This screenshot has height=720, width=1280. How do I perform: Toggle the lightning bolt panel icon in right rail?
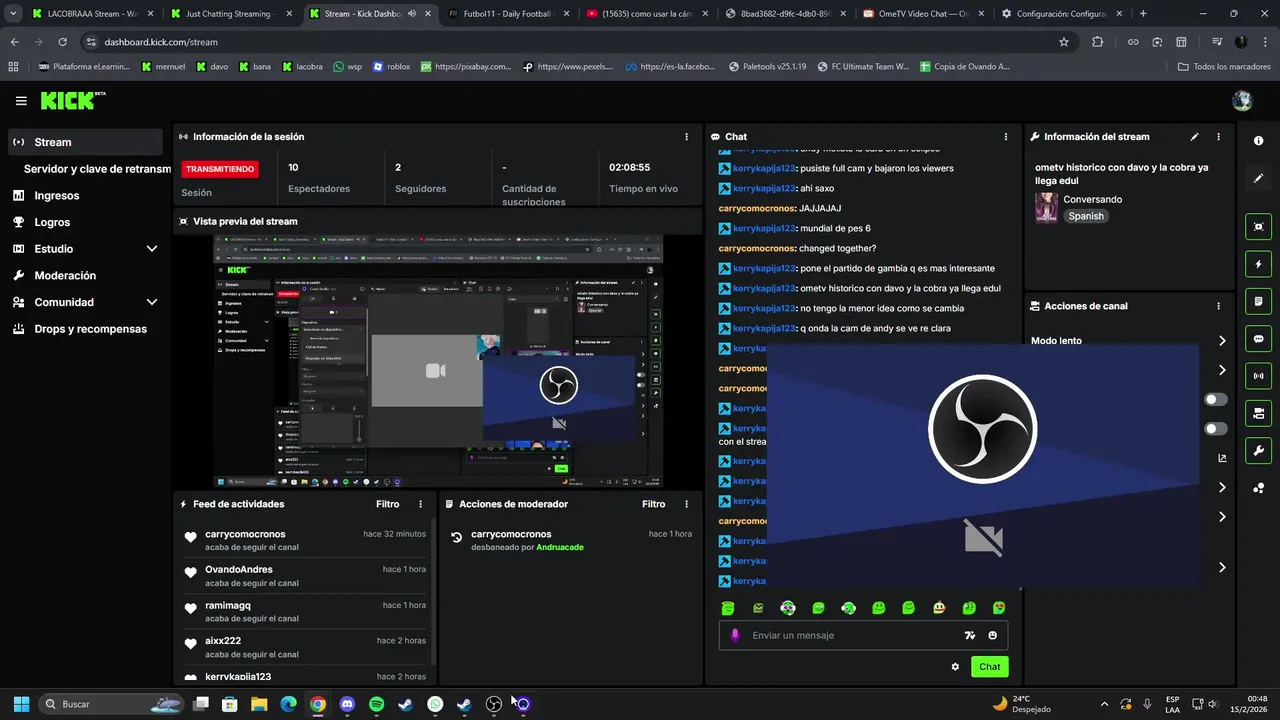pos(1258,264)
